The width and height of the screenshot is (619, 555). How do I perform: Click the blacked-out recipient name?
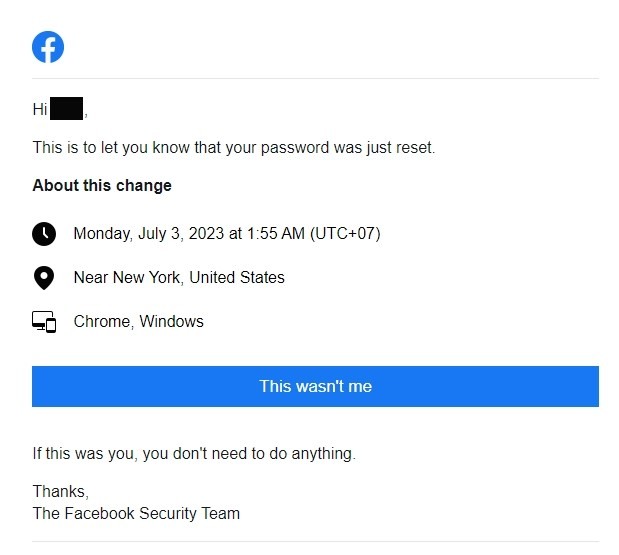click(66, 109)
